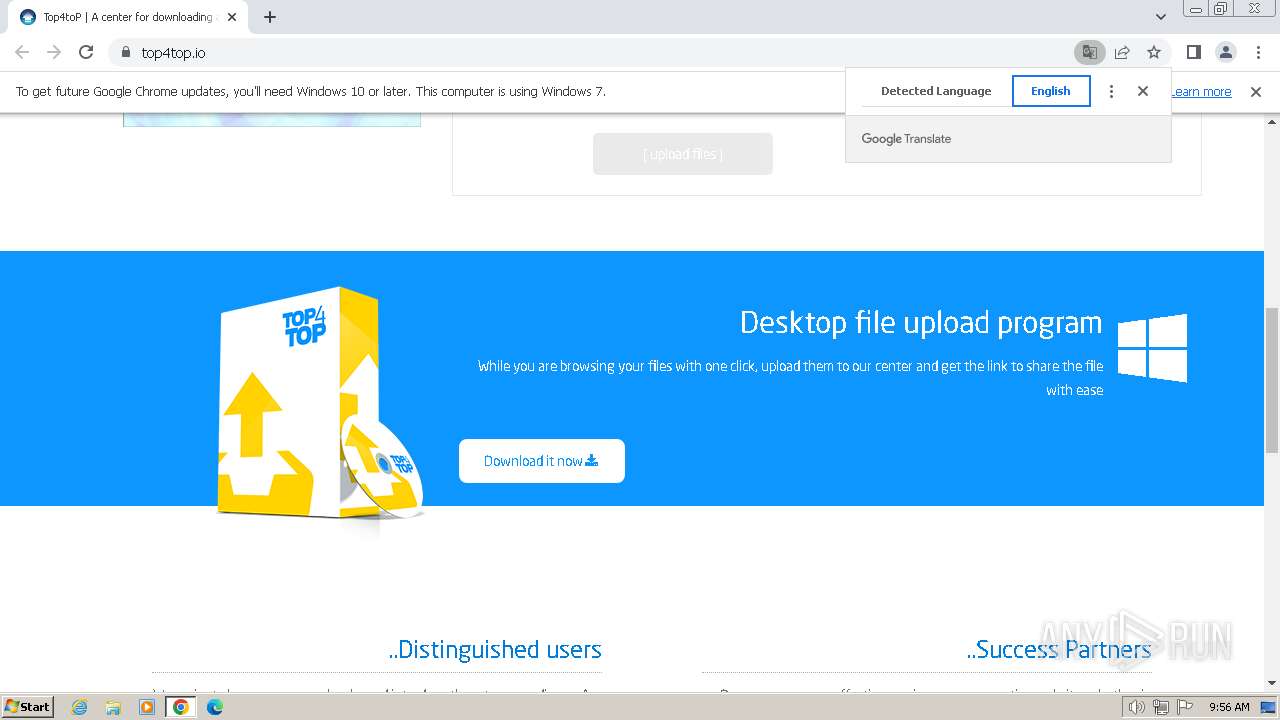The image size is (1280, 720).
Task: Click the browser forward arrow
Action: tap(54, 52)
